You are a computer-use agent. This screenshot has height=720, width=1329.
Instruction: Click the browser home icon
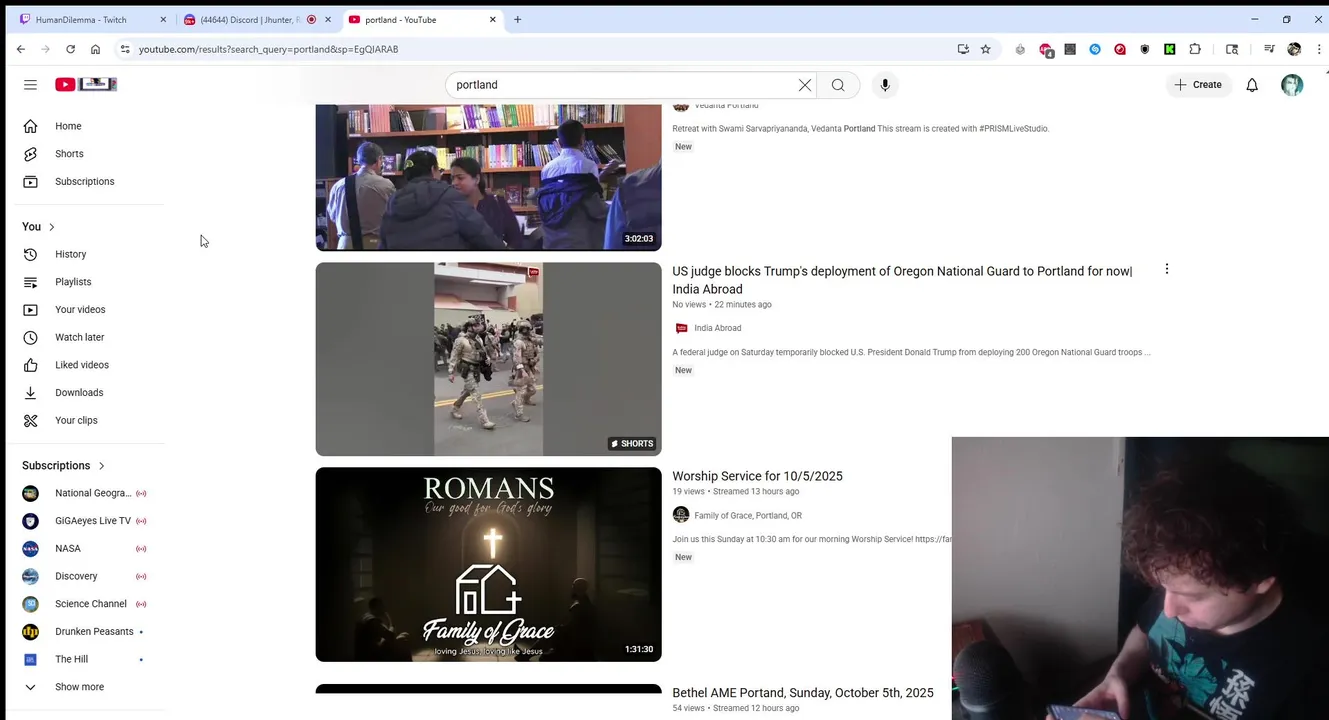(x=95, y=49)
